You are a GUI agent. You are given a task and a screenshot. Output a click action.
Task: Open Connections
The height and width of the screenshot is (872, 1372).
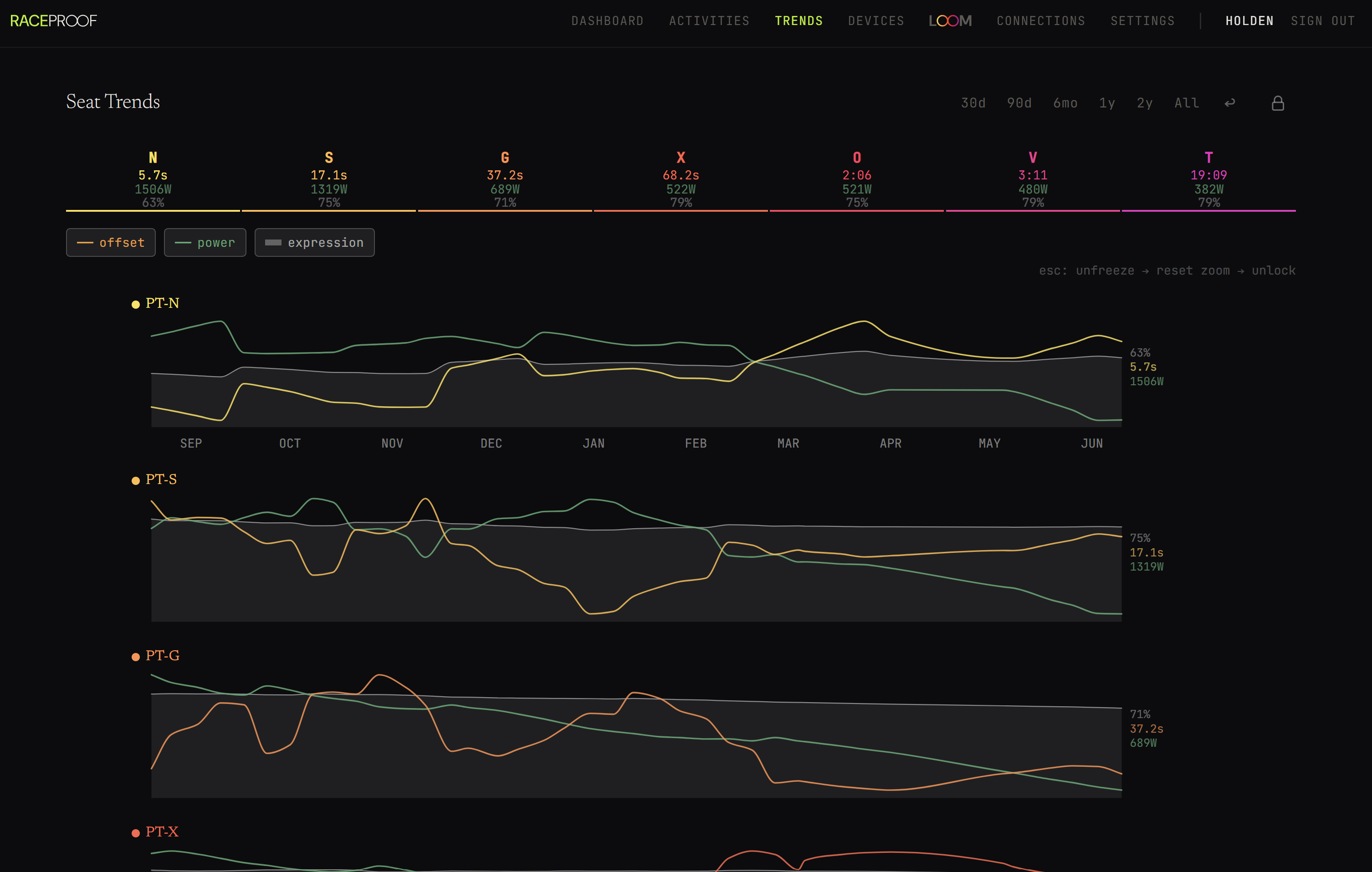click(1041, 21)
